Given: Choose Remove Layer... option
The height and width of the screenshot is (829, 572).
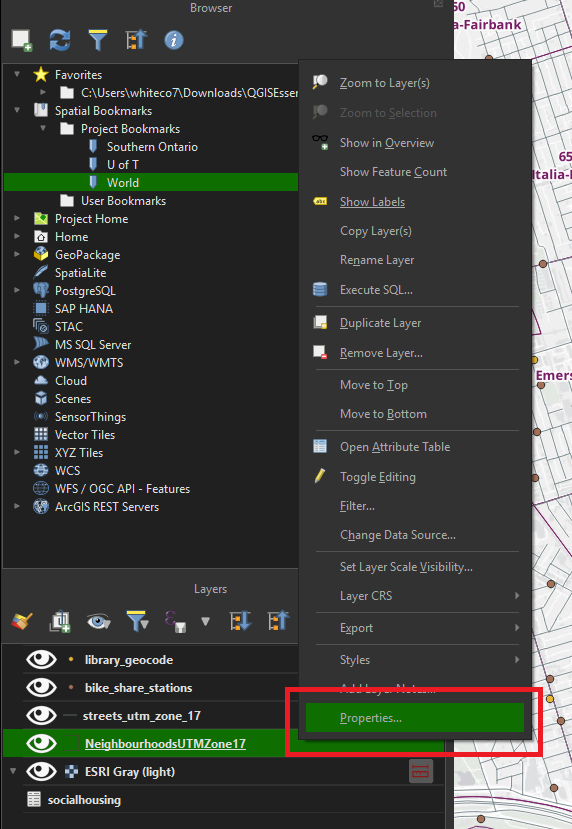Looking at the screenshot, I should coord(416,353).
